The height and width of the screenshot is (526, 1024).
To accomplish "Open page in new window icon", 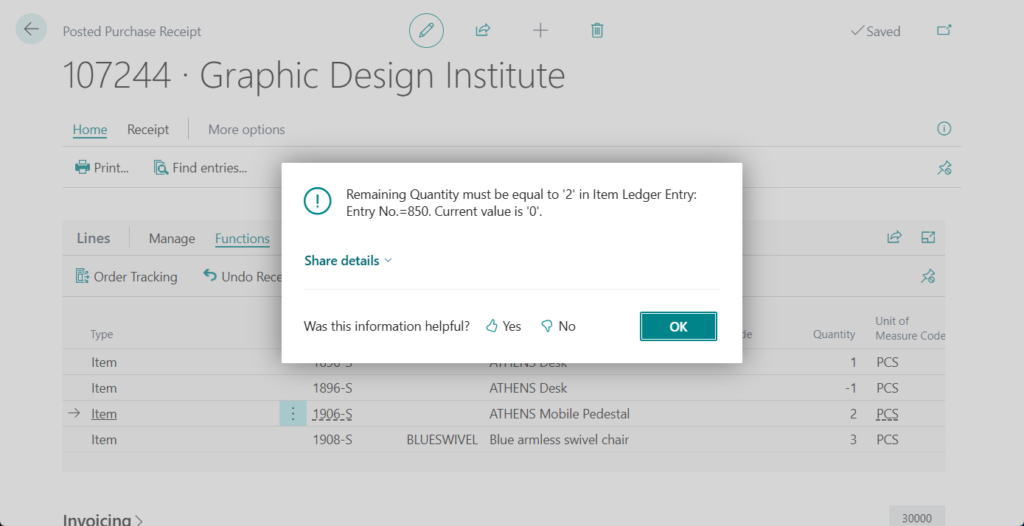I will pyautogui.click(x=943, y=31).
